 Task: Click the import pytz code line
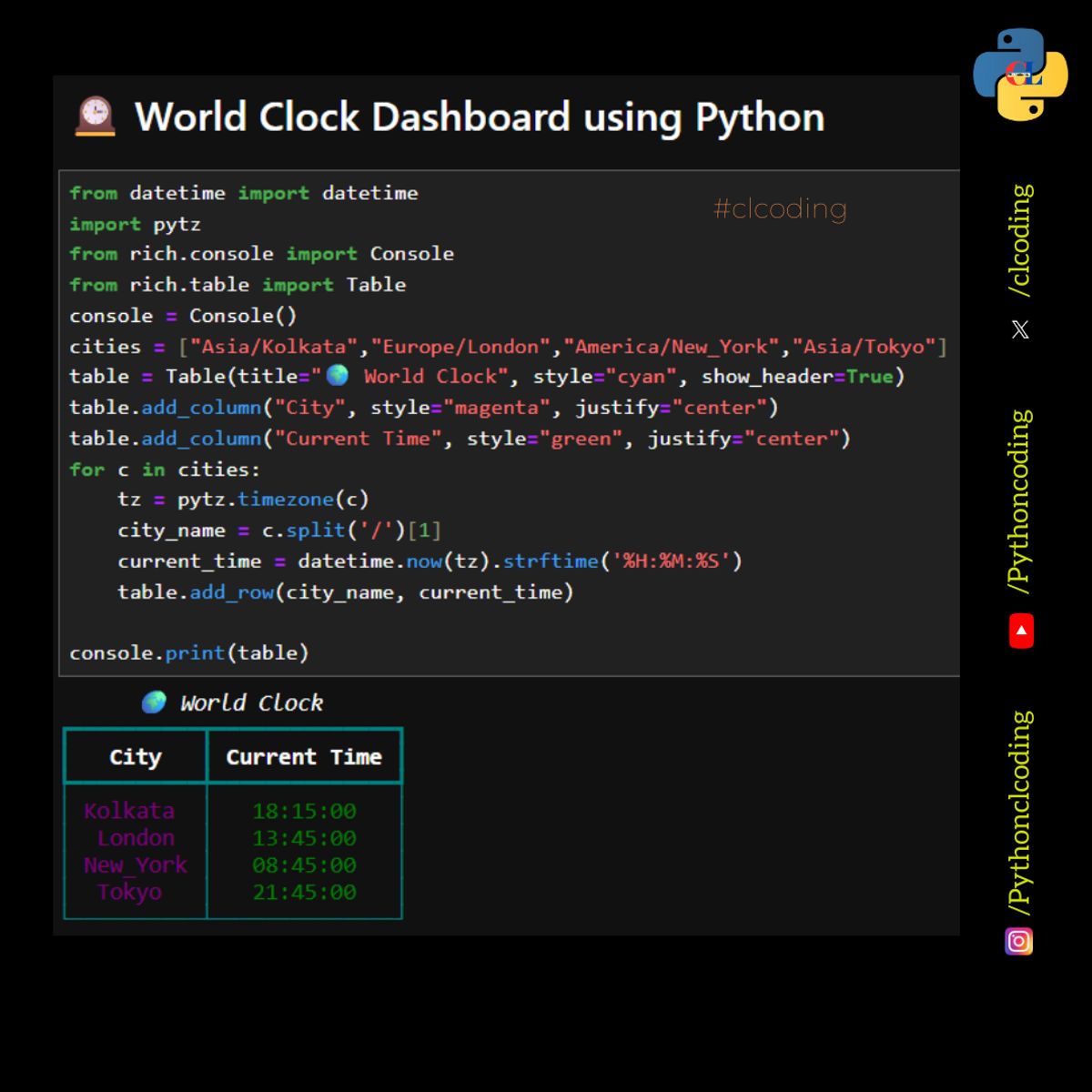135,224
